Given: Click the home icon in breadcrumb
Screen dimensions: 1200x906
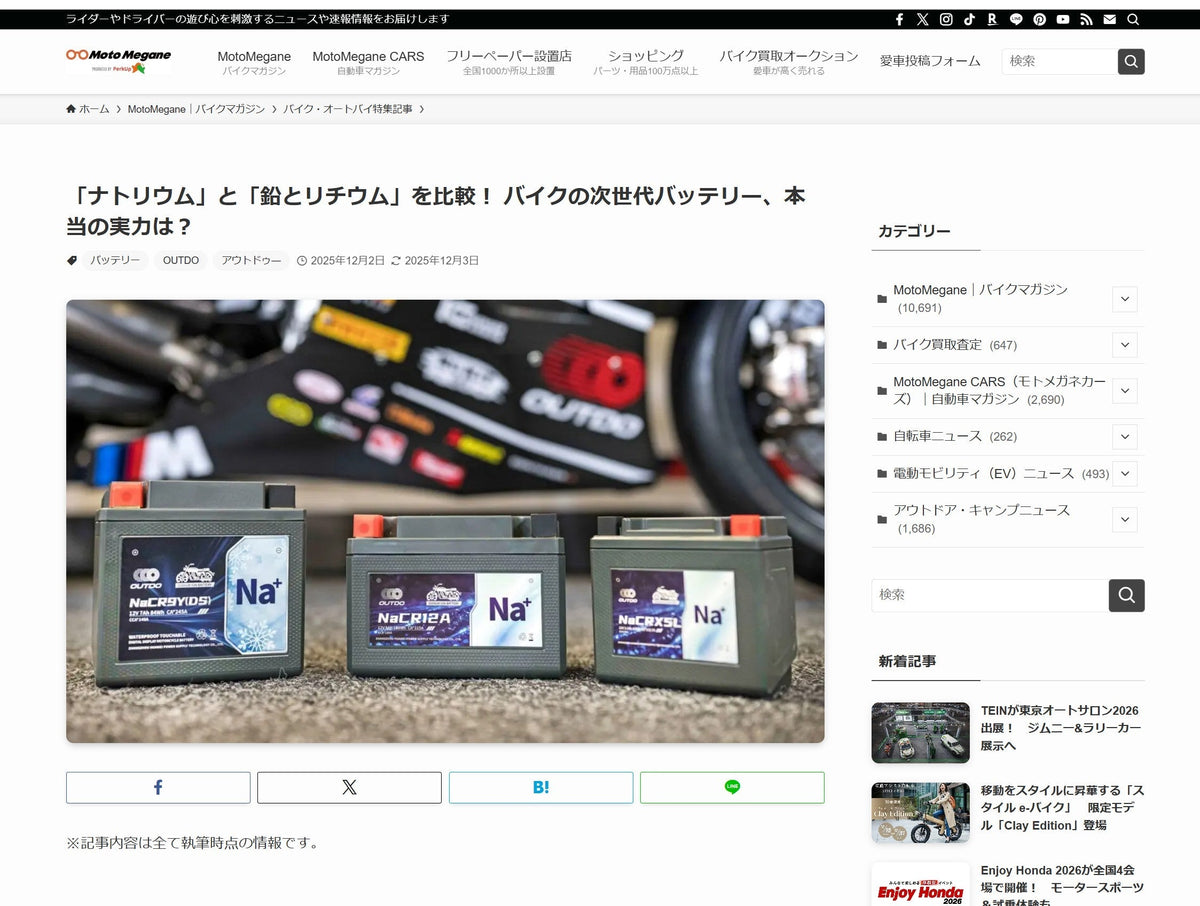Looking at the screenshot, I should coord(71,108).
